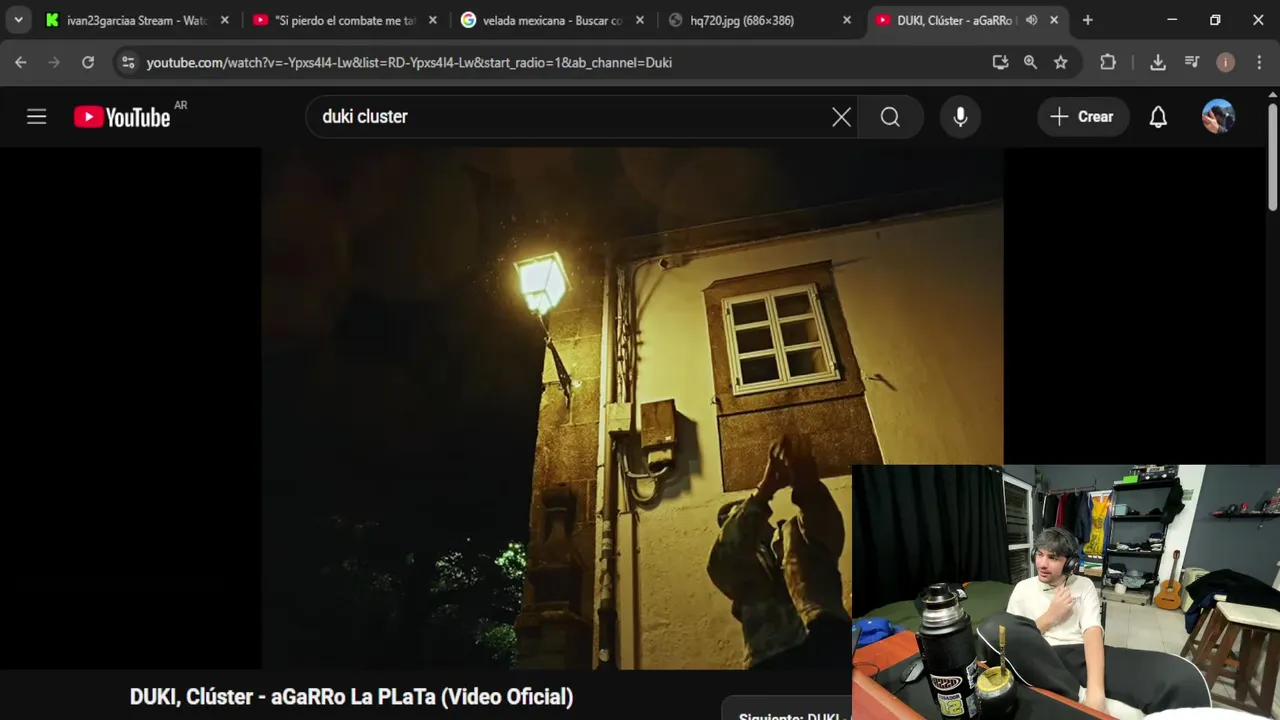Image resolution: width=1280 pixels, height=720 pixels.
Task: Install the app via the address bar icon
Action: coord(1000,62)
